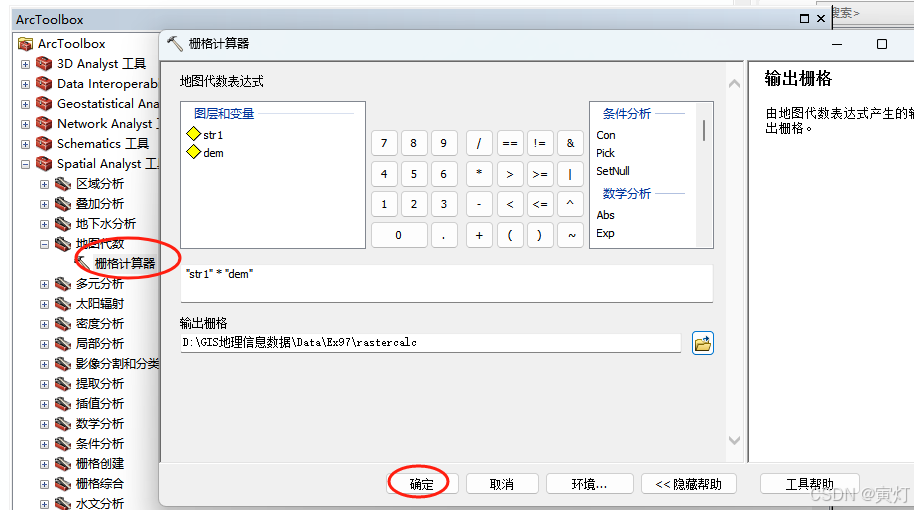Click the 太阳辐射 toolset icon
914x510 pixels.
click(x=63, y=304)
